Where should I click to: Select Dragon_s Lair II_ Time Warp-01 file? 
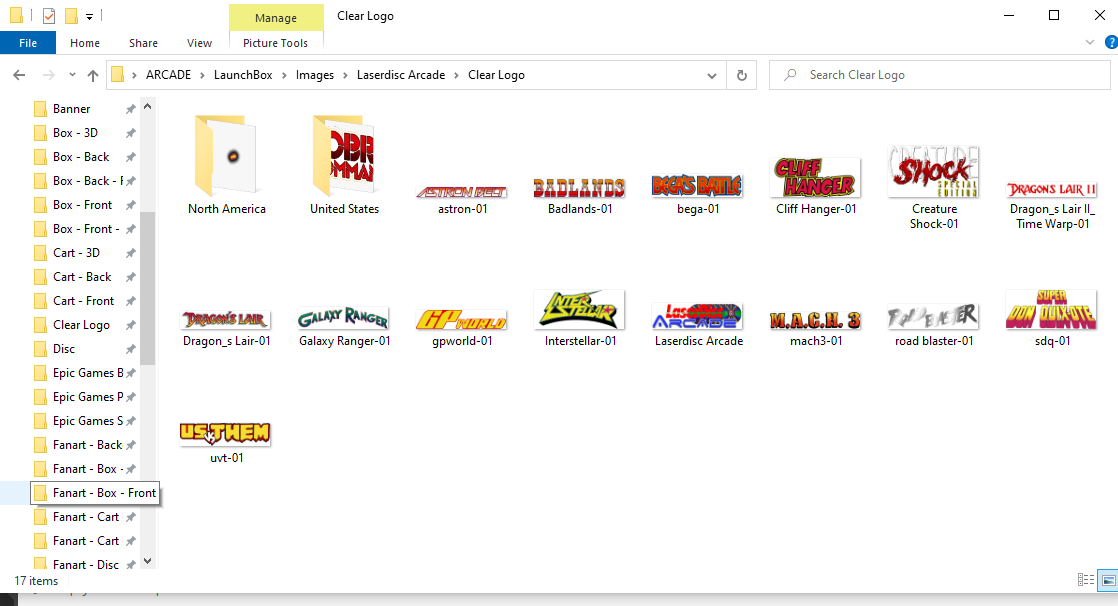(1052, 205)
